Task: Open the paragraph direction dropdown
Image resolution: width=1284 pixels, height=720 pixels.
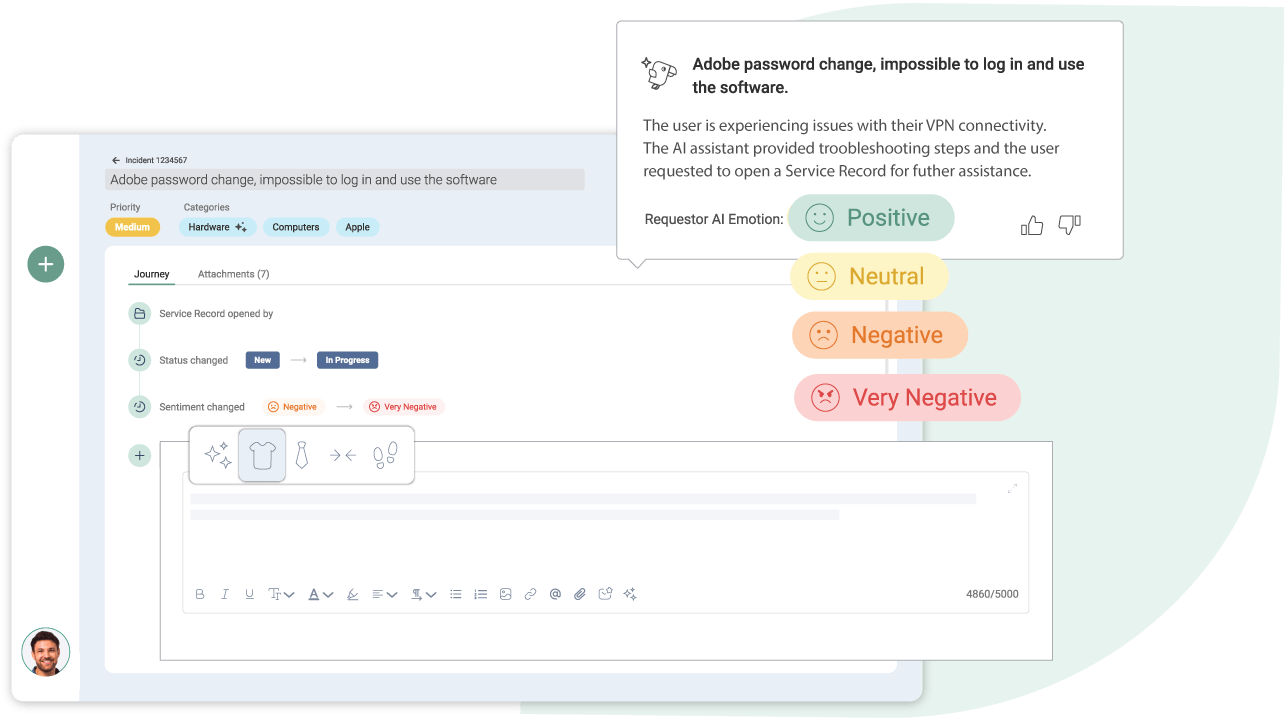Action: point(424,594)
